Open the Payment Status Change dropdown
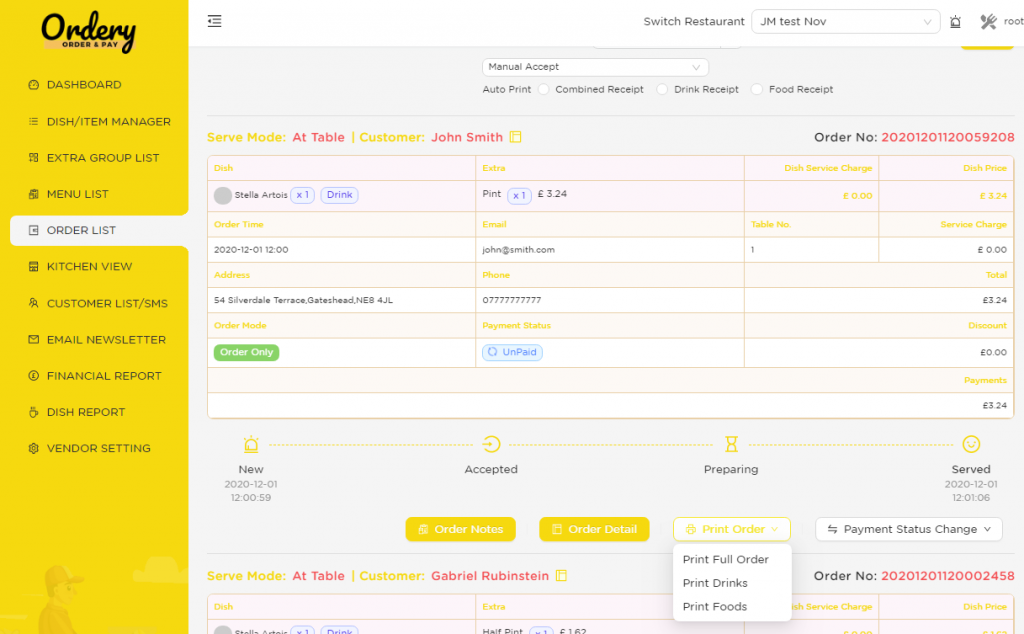 point(908,529)
